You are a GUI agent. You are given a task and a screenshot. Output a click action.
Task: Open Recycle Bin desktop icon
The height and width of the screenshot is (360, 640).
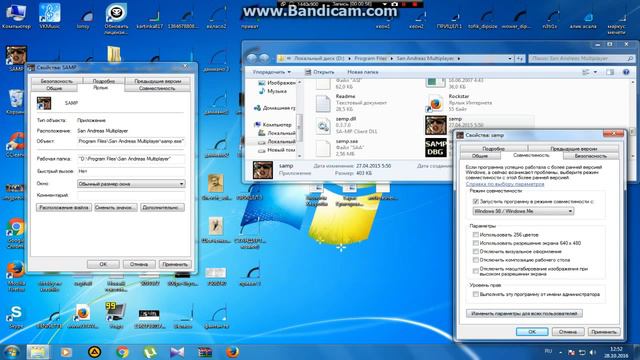click(x=16, y=102)
